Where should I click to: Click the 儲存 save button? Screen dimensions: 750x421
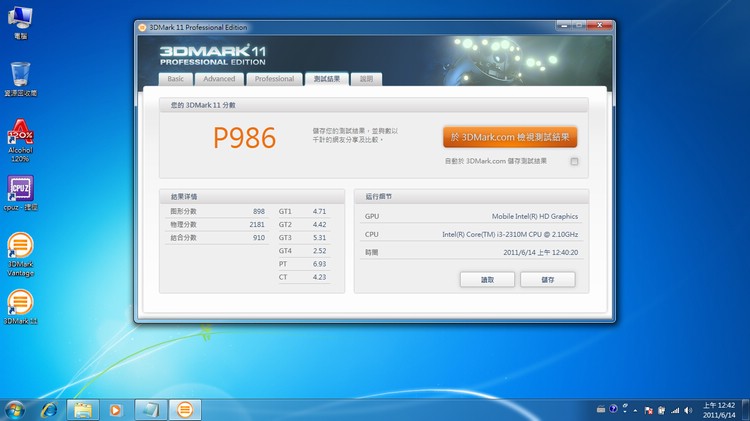548,279
